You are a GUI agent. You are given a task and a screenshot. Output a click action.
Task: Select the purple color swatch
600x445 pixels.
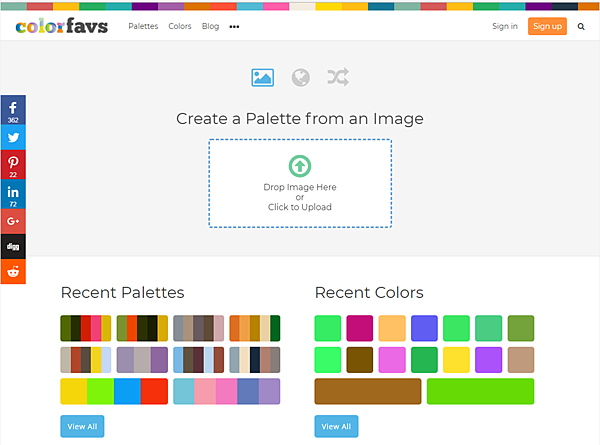click(x=488, y=360)
